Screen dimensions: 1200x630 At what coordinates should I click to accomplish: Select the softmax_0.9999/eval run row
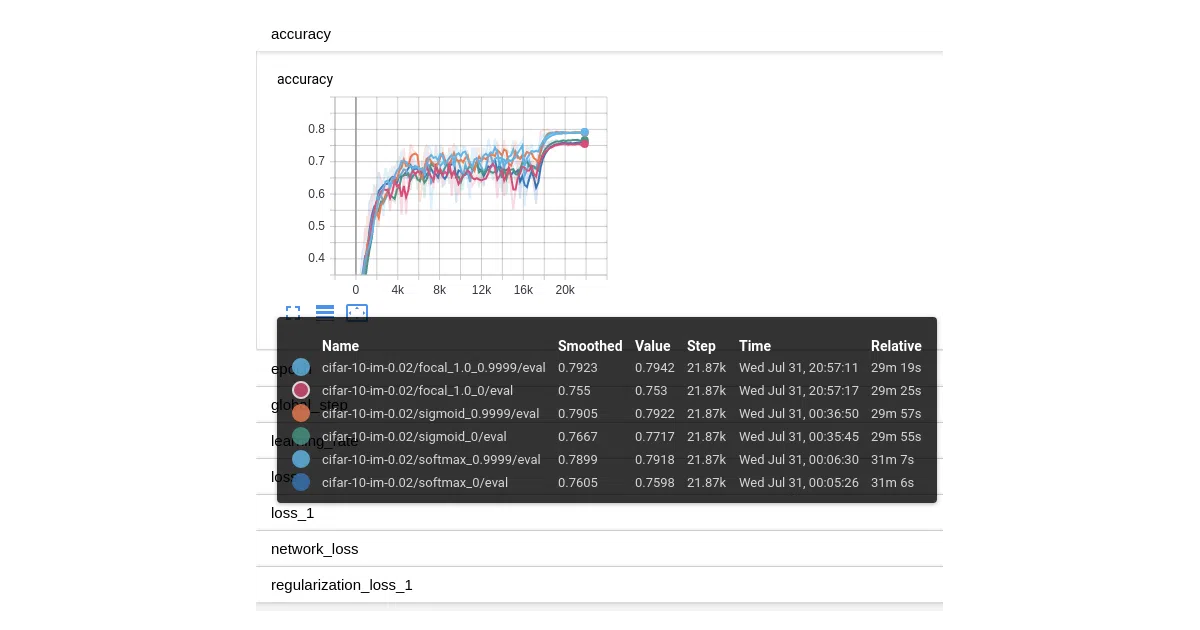(607, 459)
